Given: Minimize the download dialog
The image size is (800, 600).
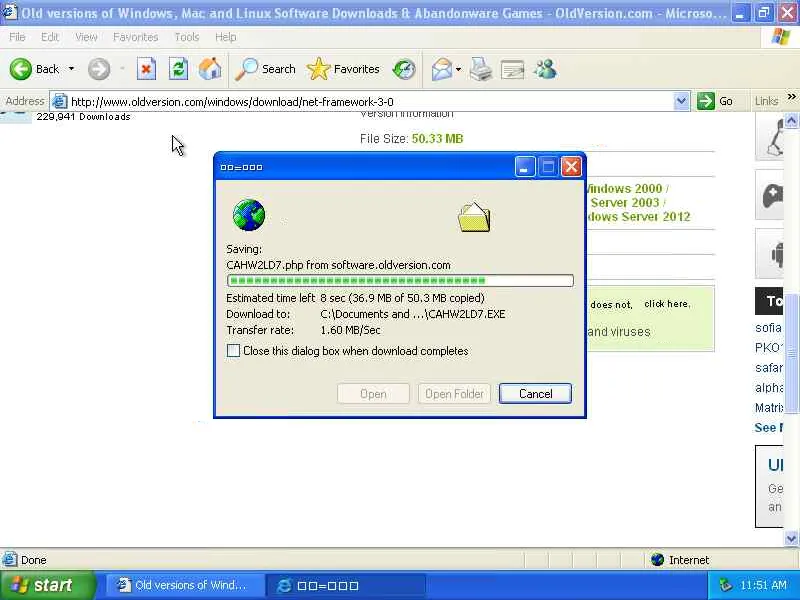Looking at the screenshot, I should pyautogui.click(x=524, y=167).
